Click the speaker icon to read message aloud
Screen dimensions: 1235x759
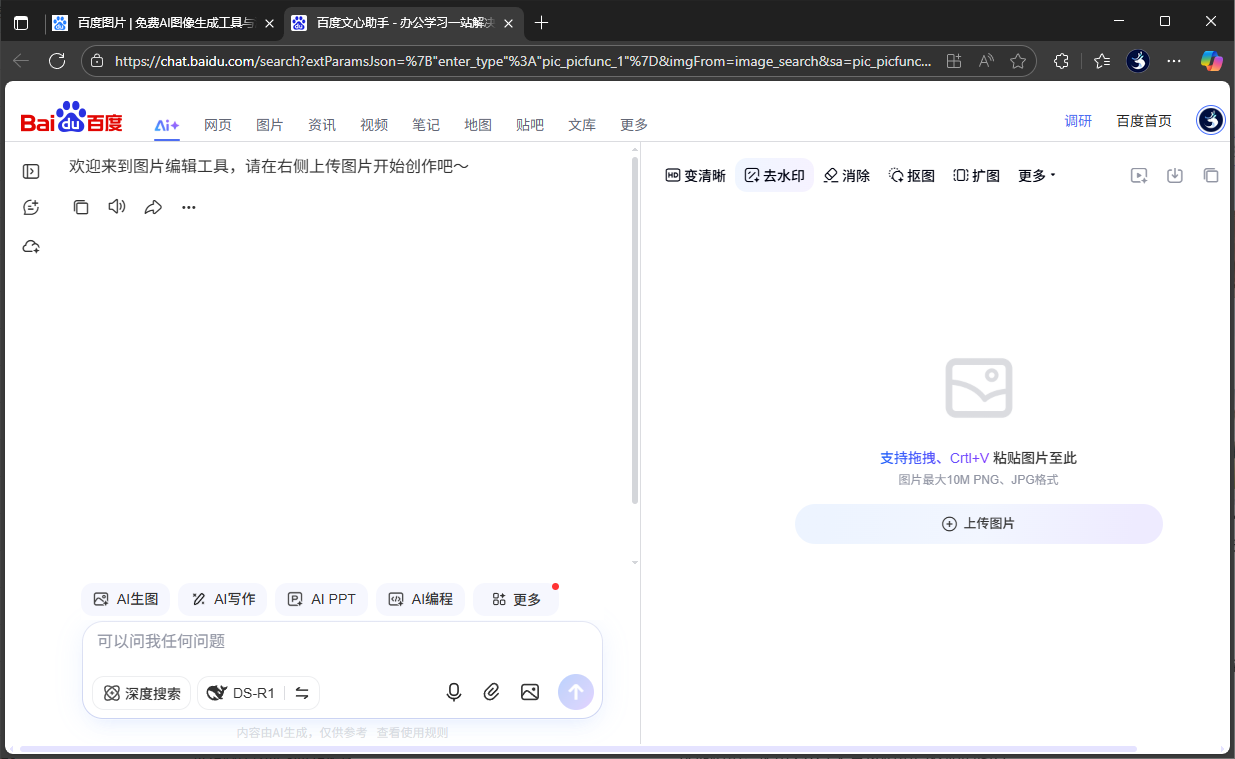(117, 207)
